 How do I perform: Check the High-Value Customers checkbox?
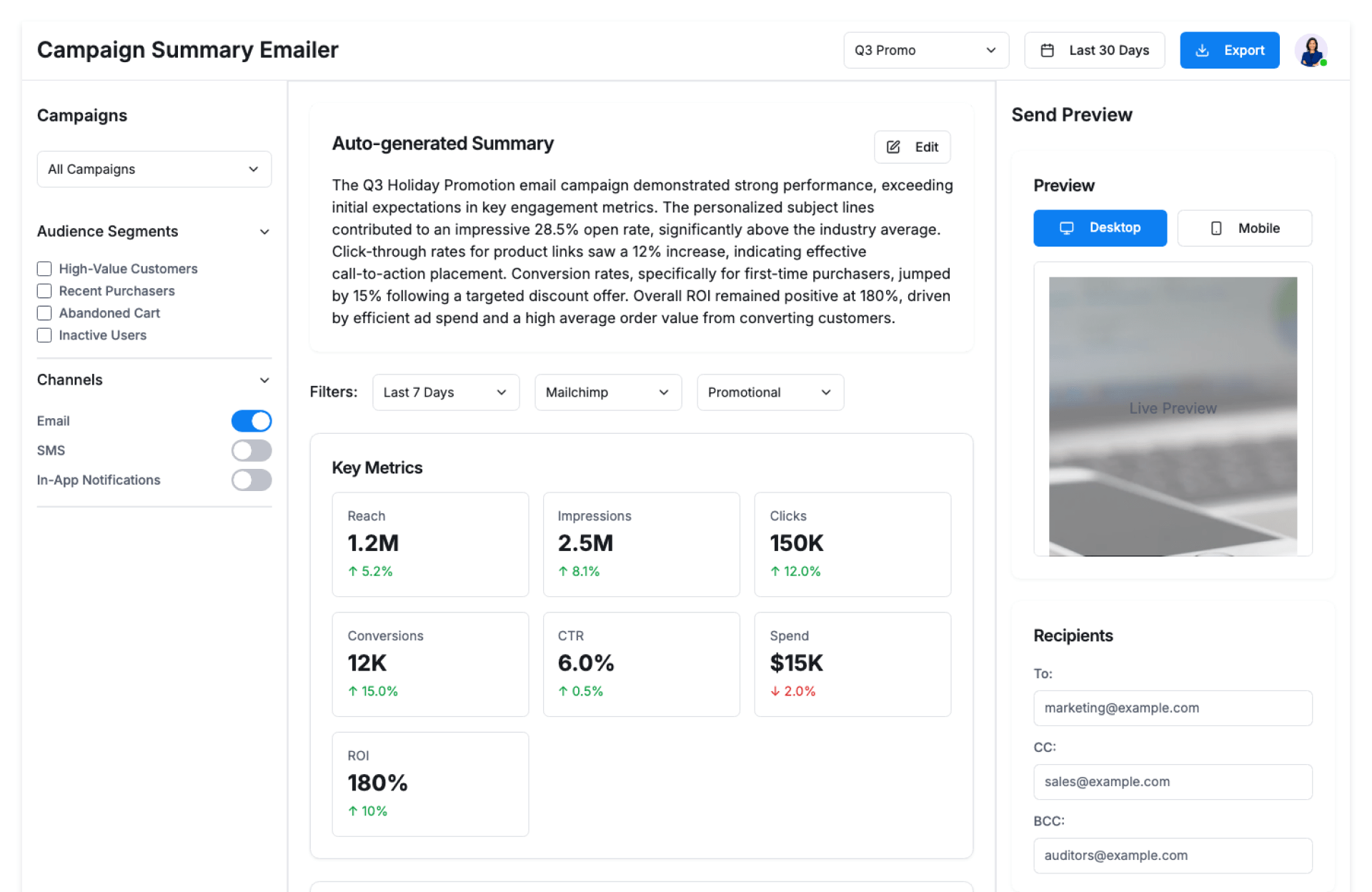click(44, 269)
